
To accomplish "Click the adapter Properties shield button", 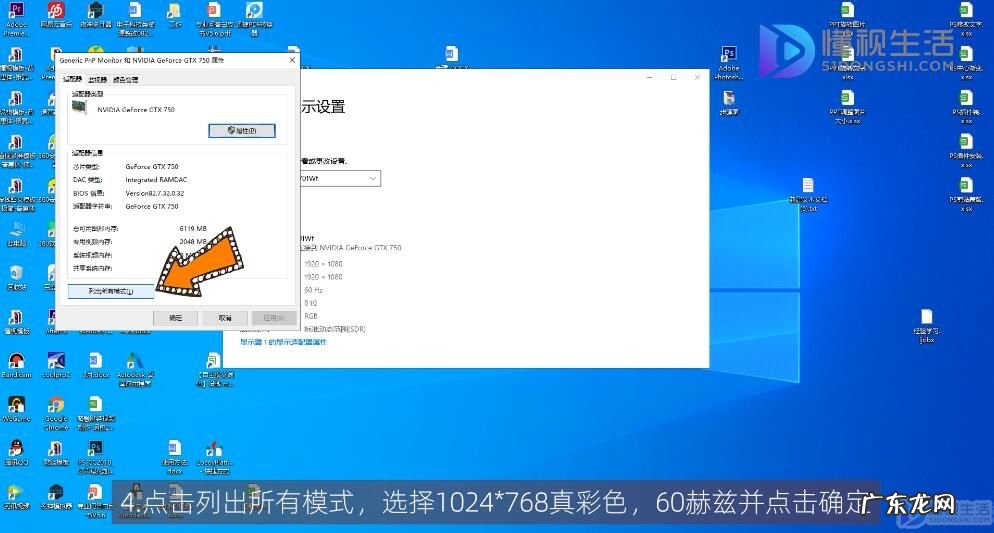I will [x=242, y=131].
